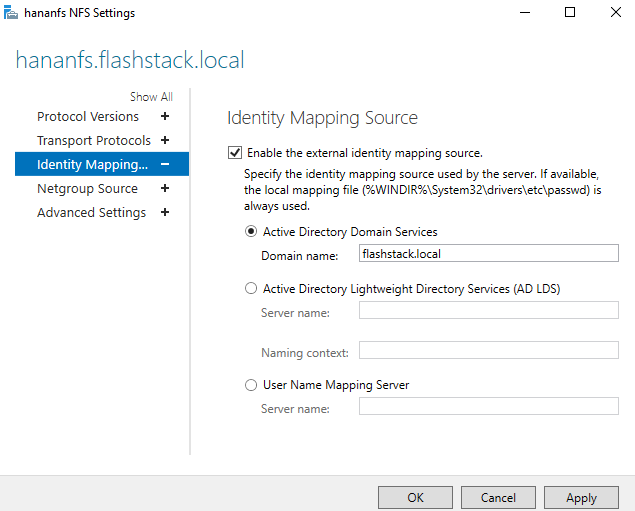Open the Protocol Versions page
The image size is (635, 511).
[x=88, y=117]
